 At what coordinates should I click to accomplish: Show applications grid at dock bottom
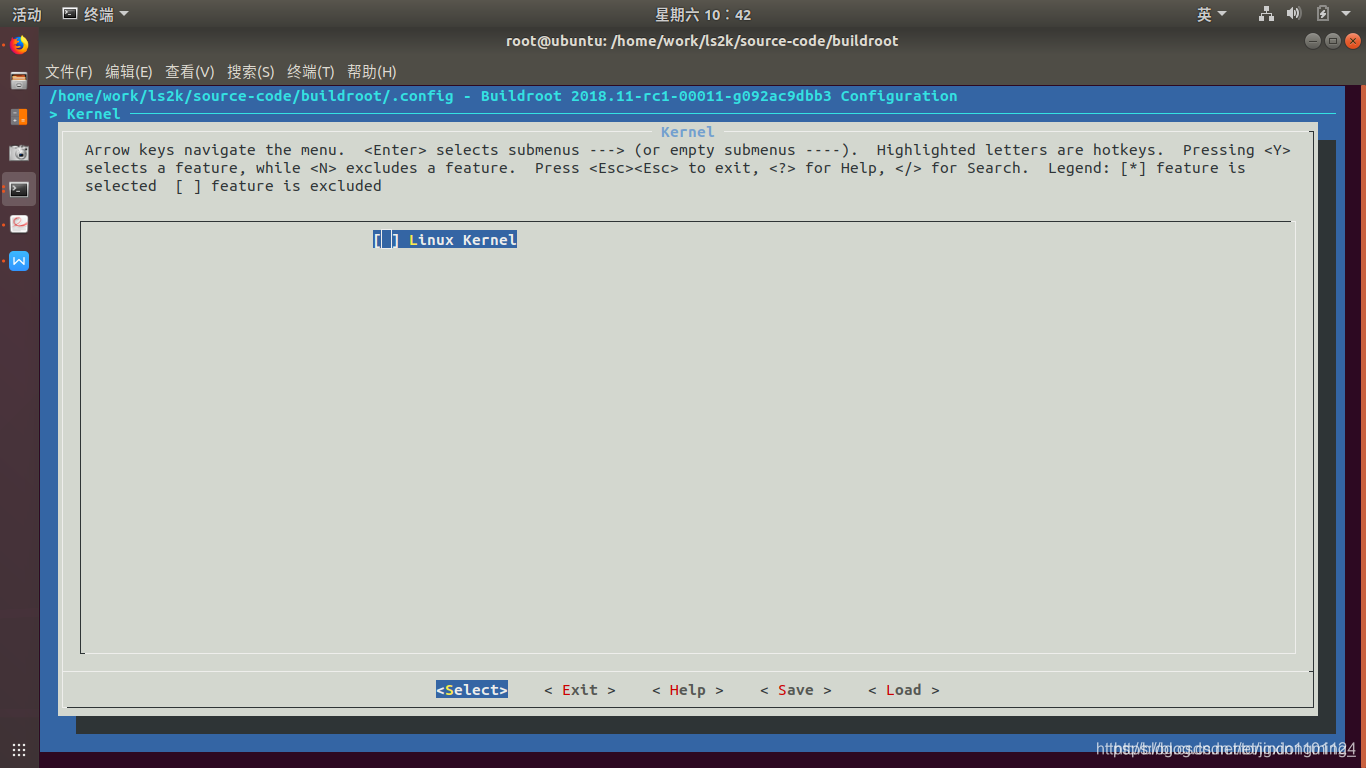pos(19,749)
